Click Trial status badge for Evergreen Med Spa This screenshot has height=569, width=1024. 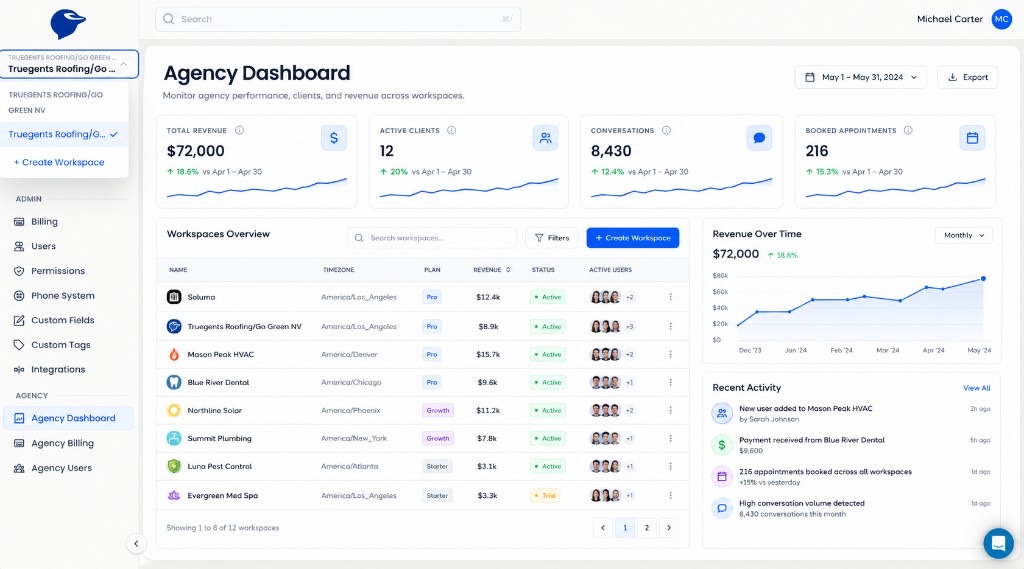(545, 495)
